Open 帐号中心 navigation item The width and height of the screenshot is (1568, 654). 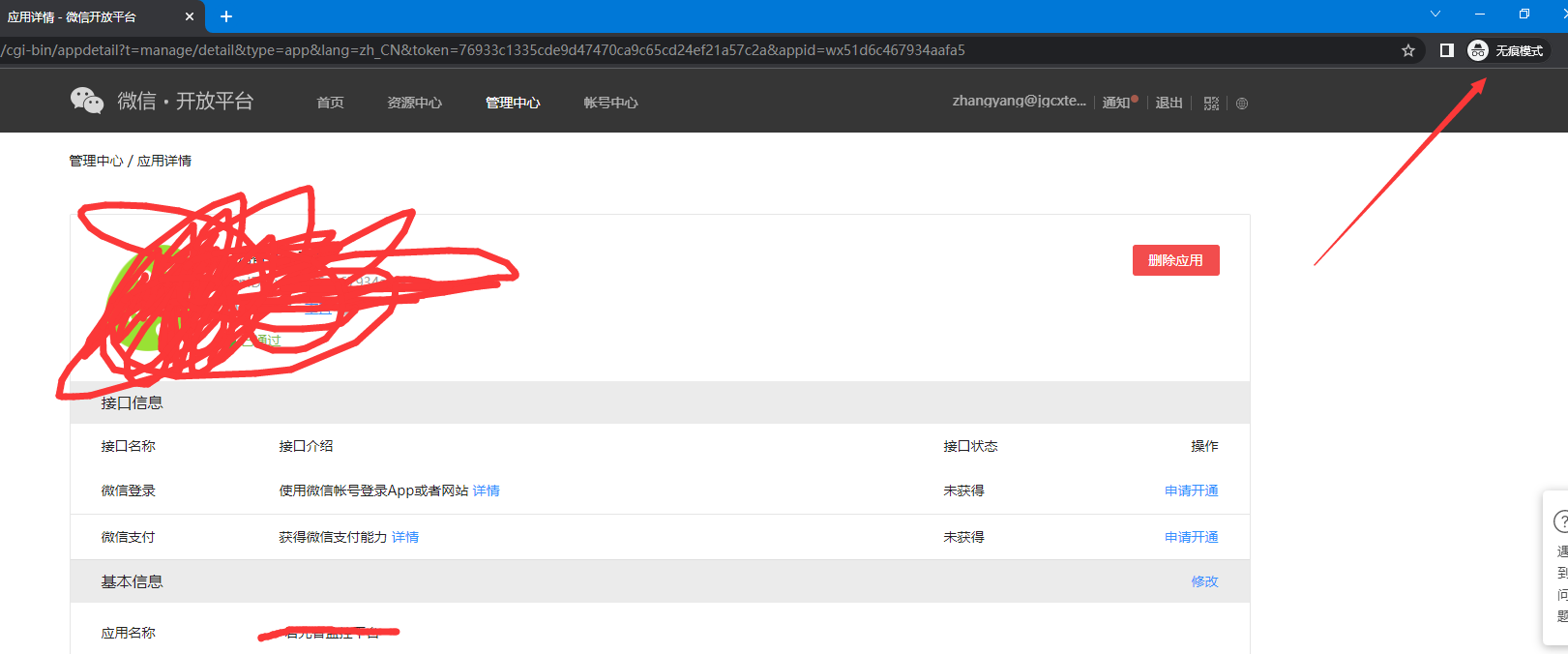610,103
